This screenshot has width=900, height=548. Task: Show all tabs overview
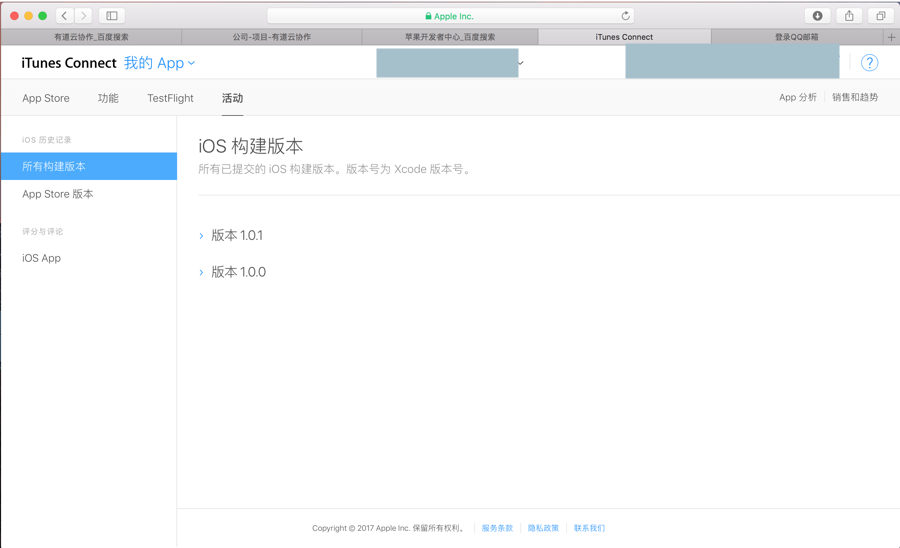pos(880,15)
